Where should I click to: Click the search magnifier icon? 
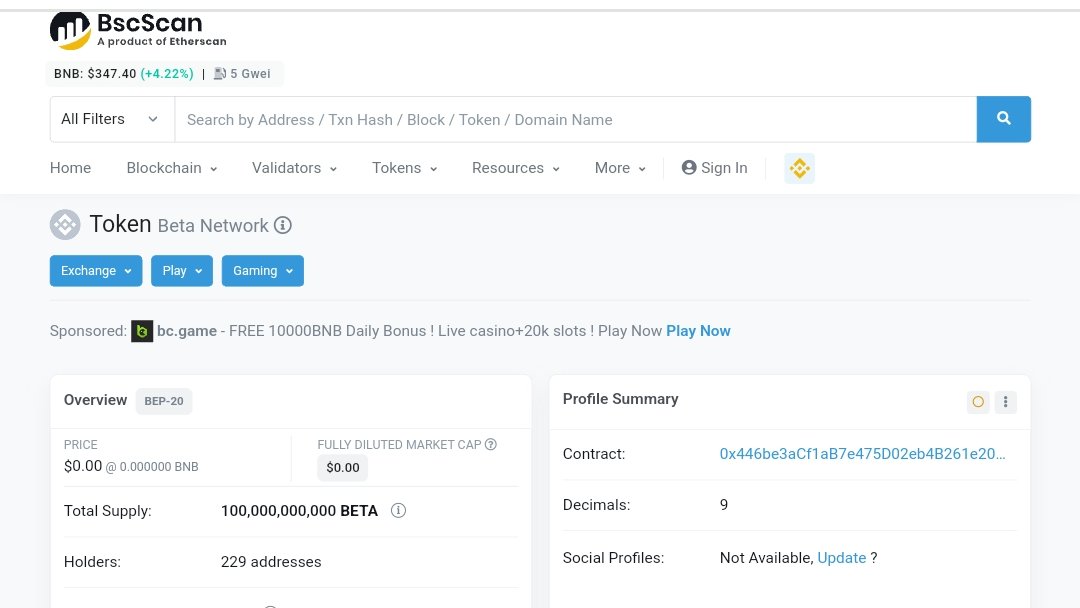click(x=1003, y=118)
